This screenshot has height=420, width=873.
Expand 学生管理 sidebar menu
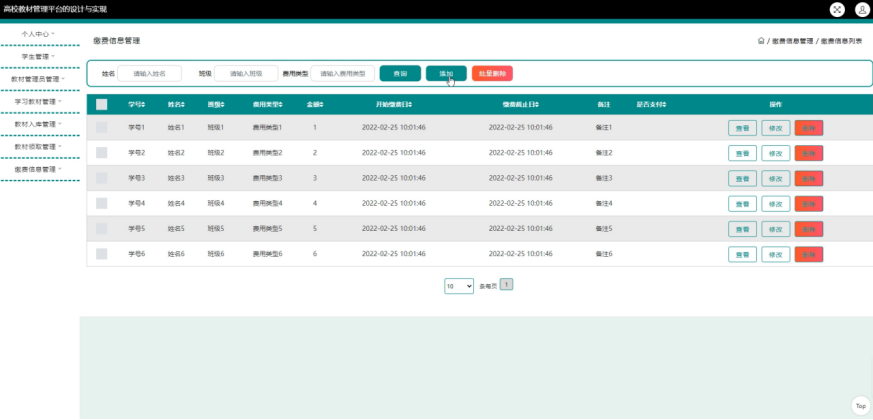point(38,56)
